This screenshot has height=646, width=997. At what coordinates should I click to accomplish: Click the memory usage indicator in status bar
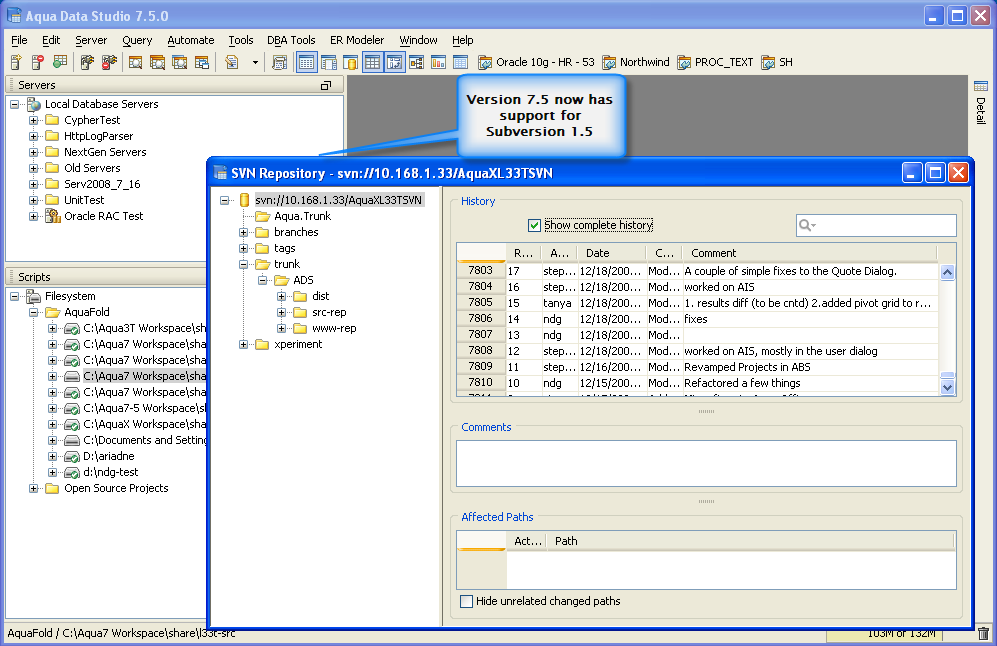tap(884, 633)
